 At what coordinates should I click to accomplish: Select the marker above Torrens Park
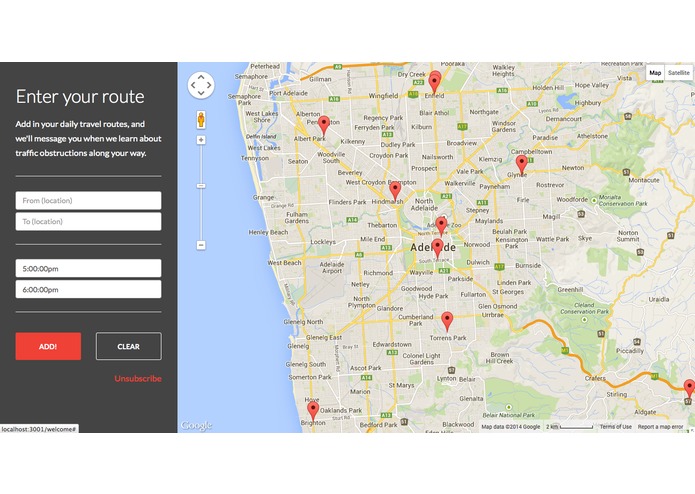pos(447,321)
